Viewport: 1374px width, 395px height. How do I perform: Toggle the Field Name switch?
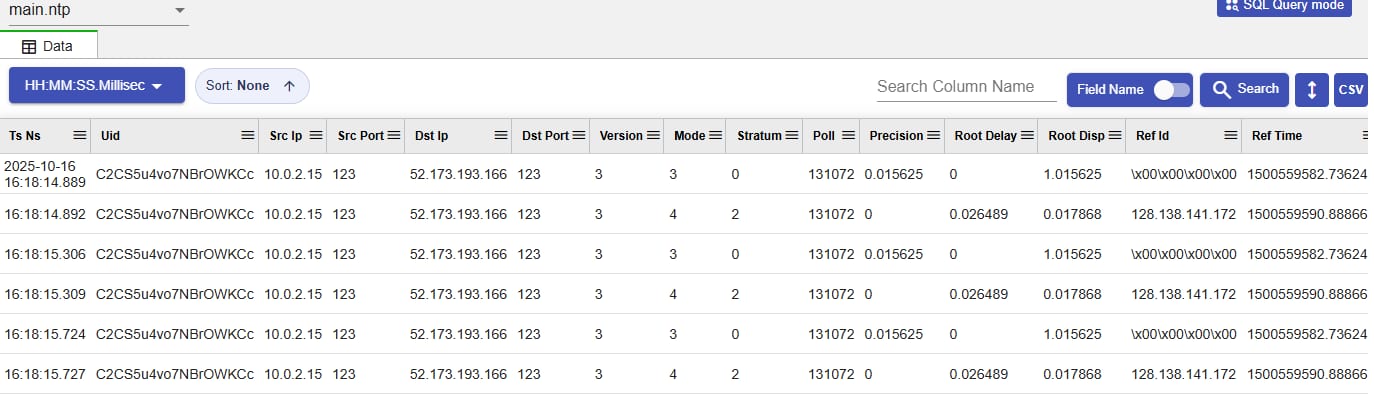(x=1172, y=89)
